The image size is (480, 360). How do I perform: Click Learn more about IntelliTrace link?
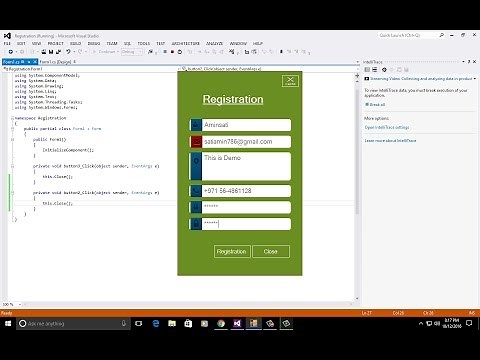click(x=390, y=141)
